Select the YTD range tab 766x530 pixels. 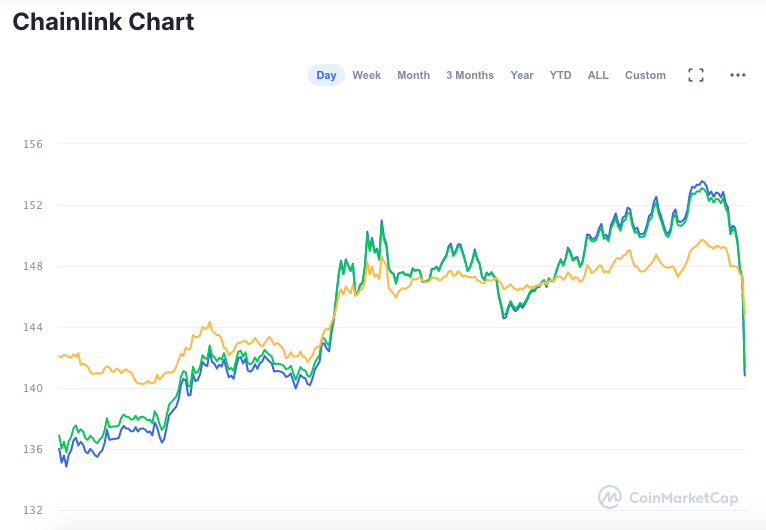(x=560, y=75)
